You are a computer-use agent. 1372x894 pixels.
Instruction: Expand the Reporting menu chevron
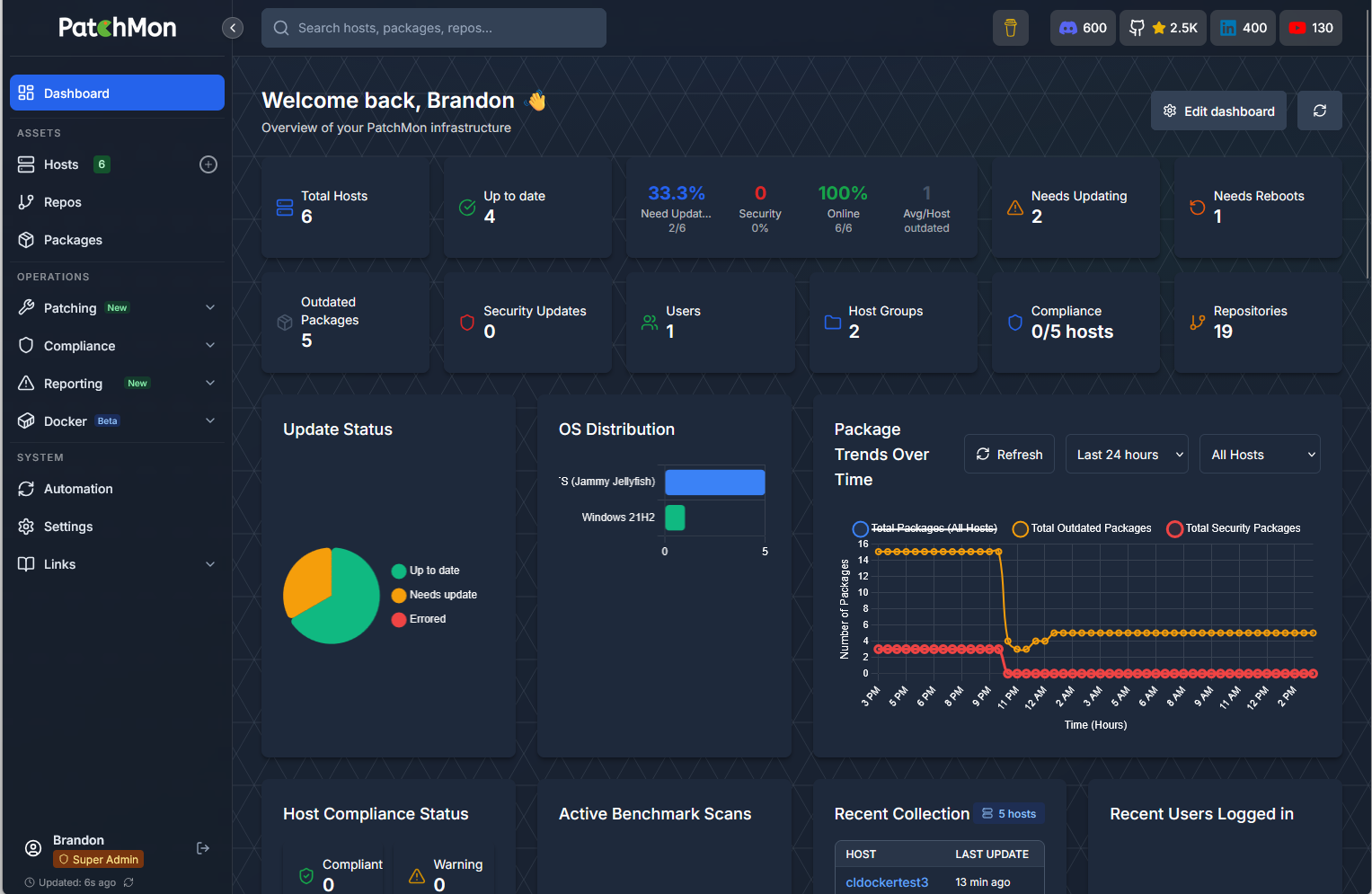(210, 383)
